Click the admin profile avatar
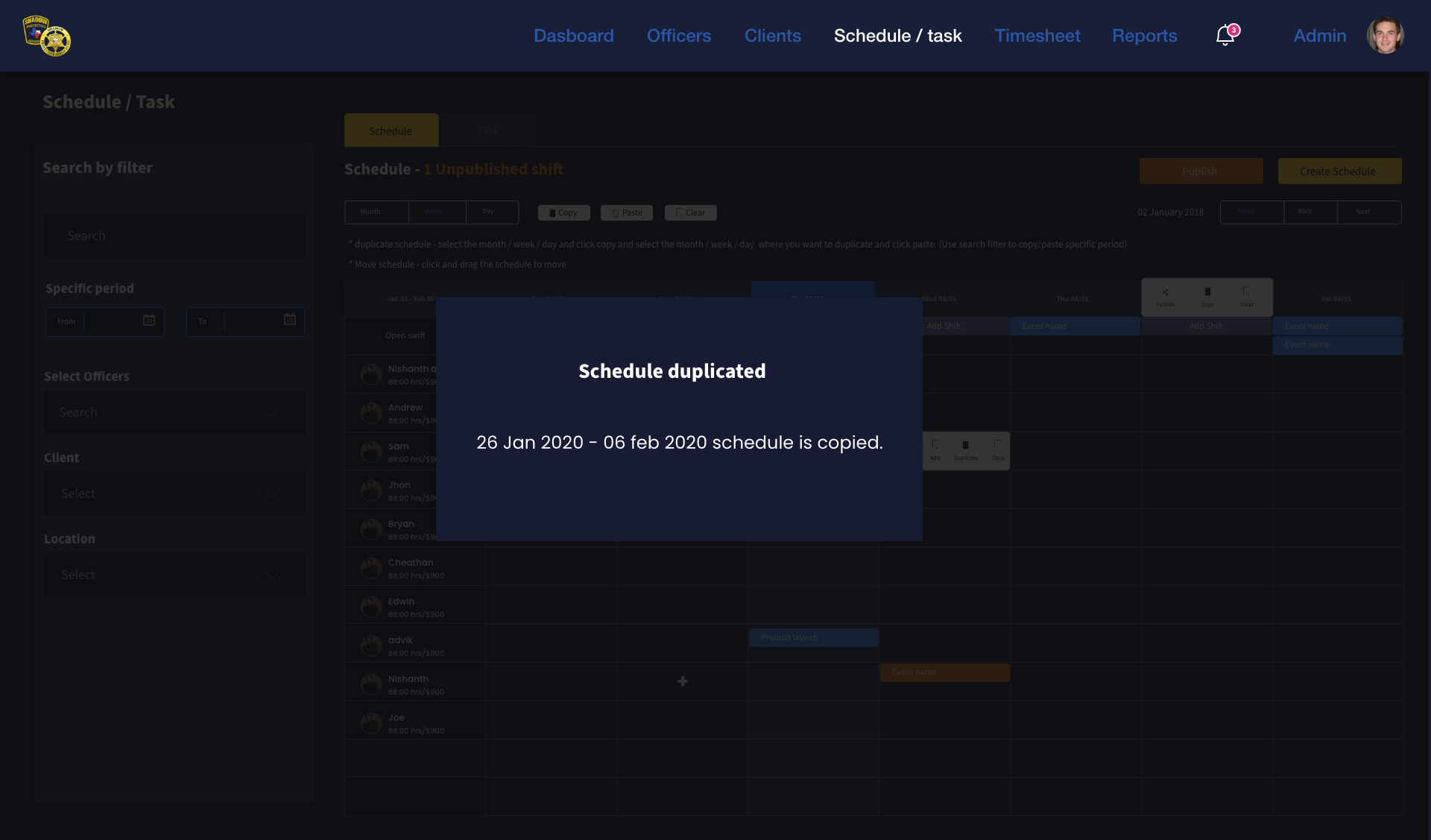Image resolution: width=1431 pixels, height=840 pixels. pyautogui.click(x=1385, y=36)
